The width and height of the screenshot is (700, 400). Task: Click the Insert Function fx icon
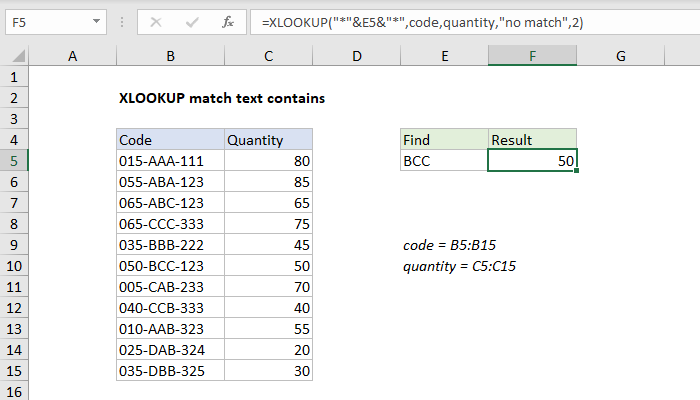(x=227, y=20)
